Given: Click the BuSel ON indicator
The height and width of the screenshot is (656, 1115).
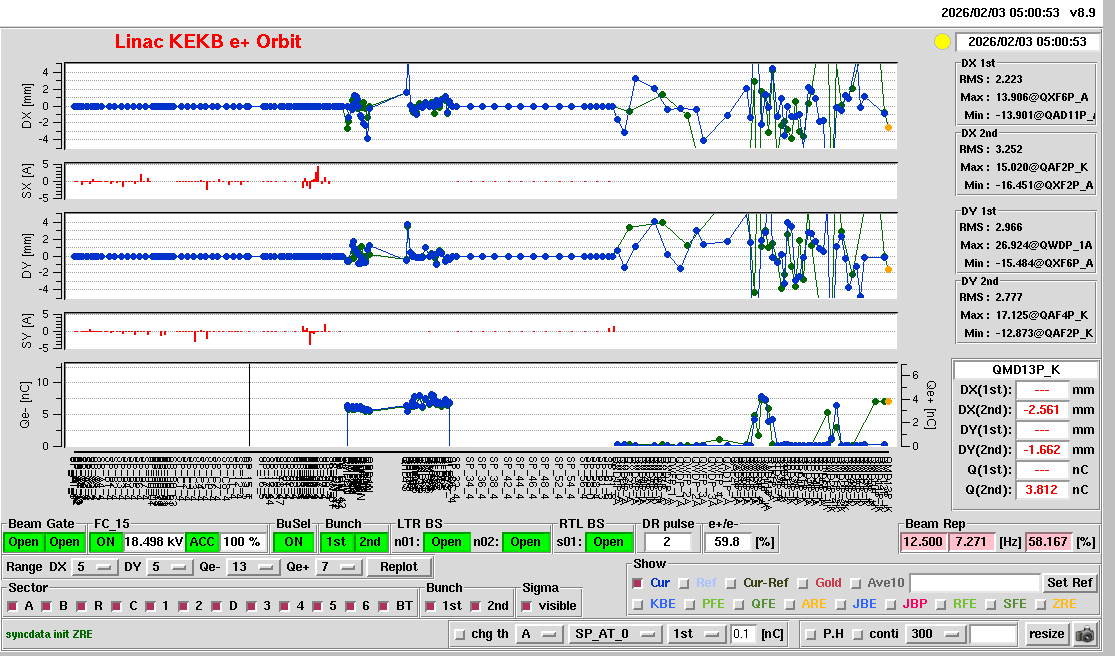Looking at the screenshot, I should pyautogui.click(x=292, y=542).
